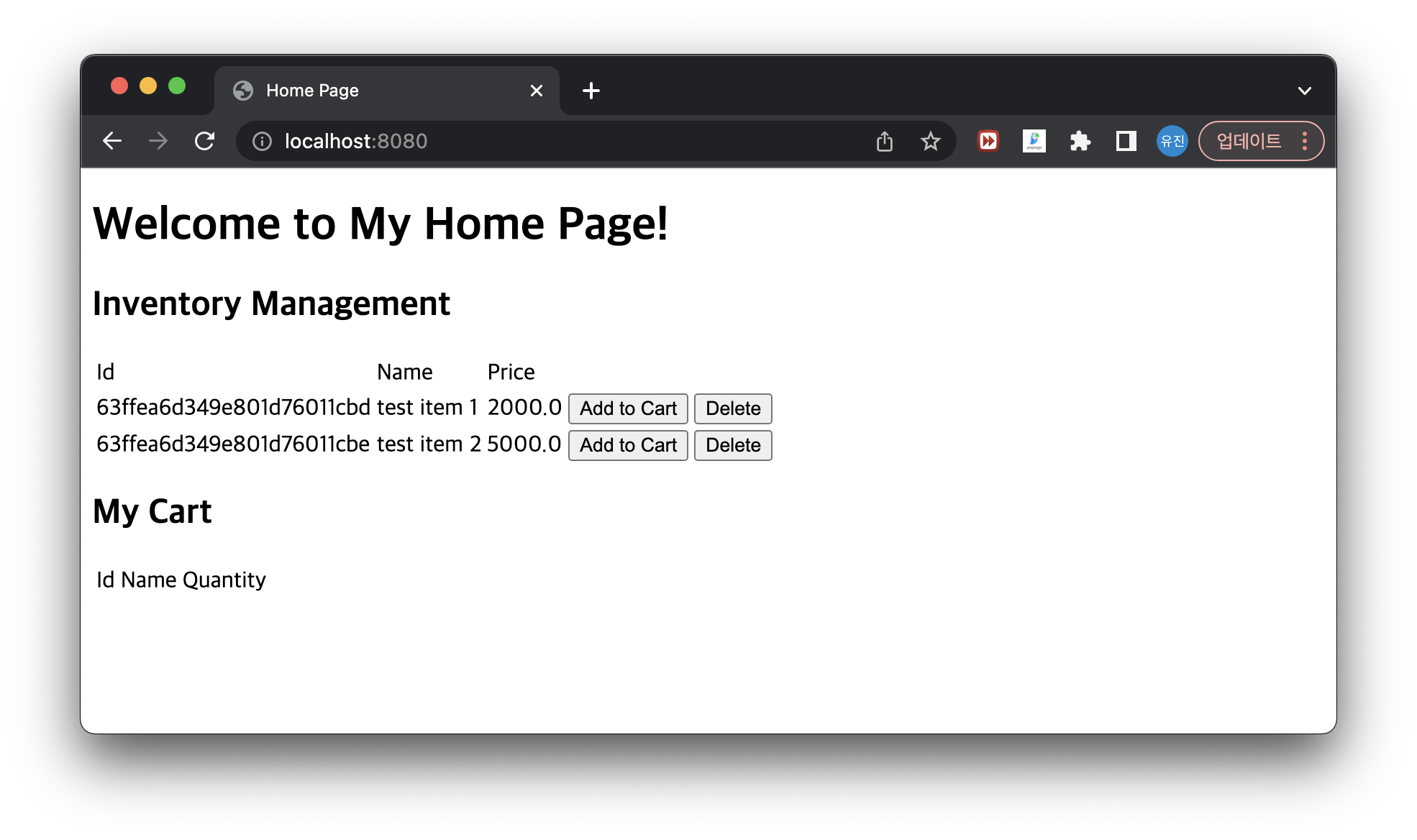The height and width of the screenshot is (840, 1417).
Task: Open the site information icon
Action: pyautogui.click(x=262, y=142)
